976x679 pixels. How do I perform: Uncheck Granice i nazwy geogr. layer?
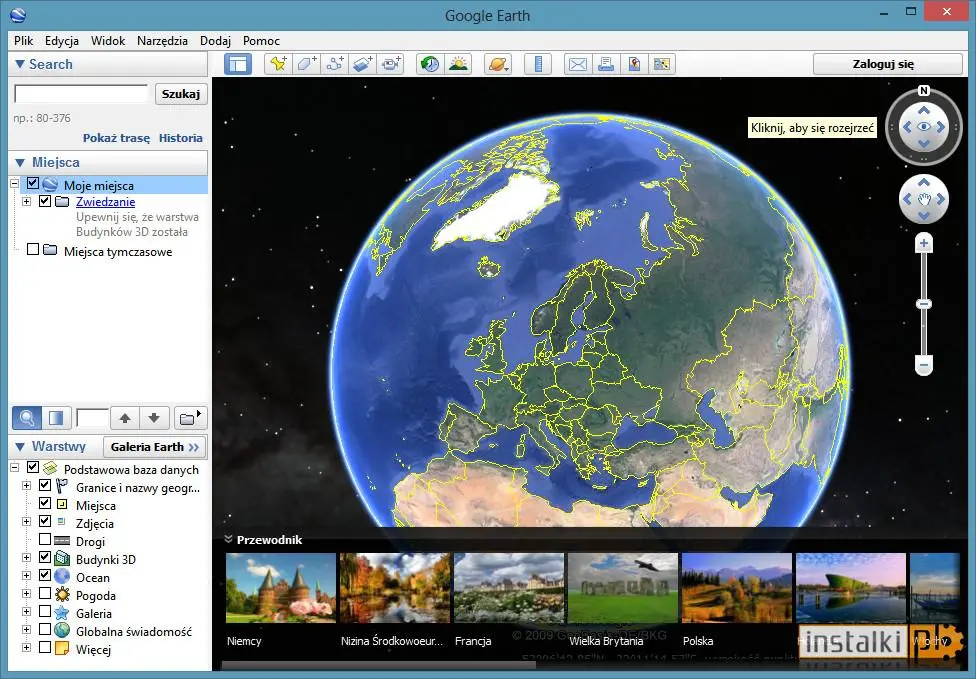[x=45, y=485]
